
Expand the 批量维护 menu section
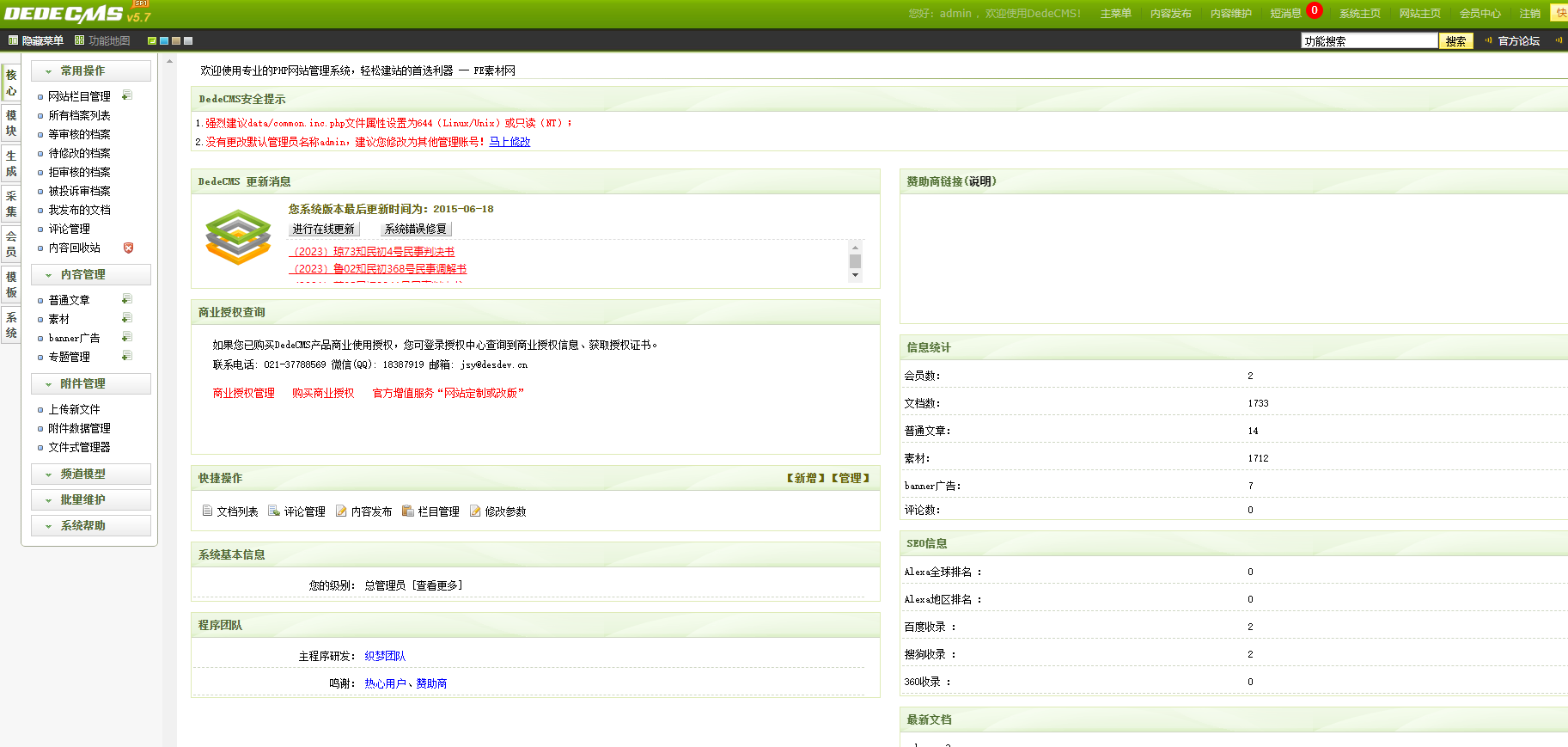point(82,500)
